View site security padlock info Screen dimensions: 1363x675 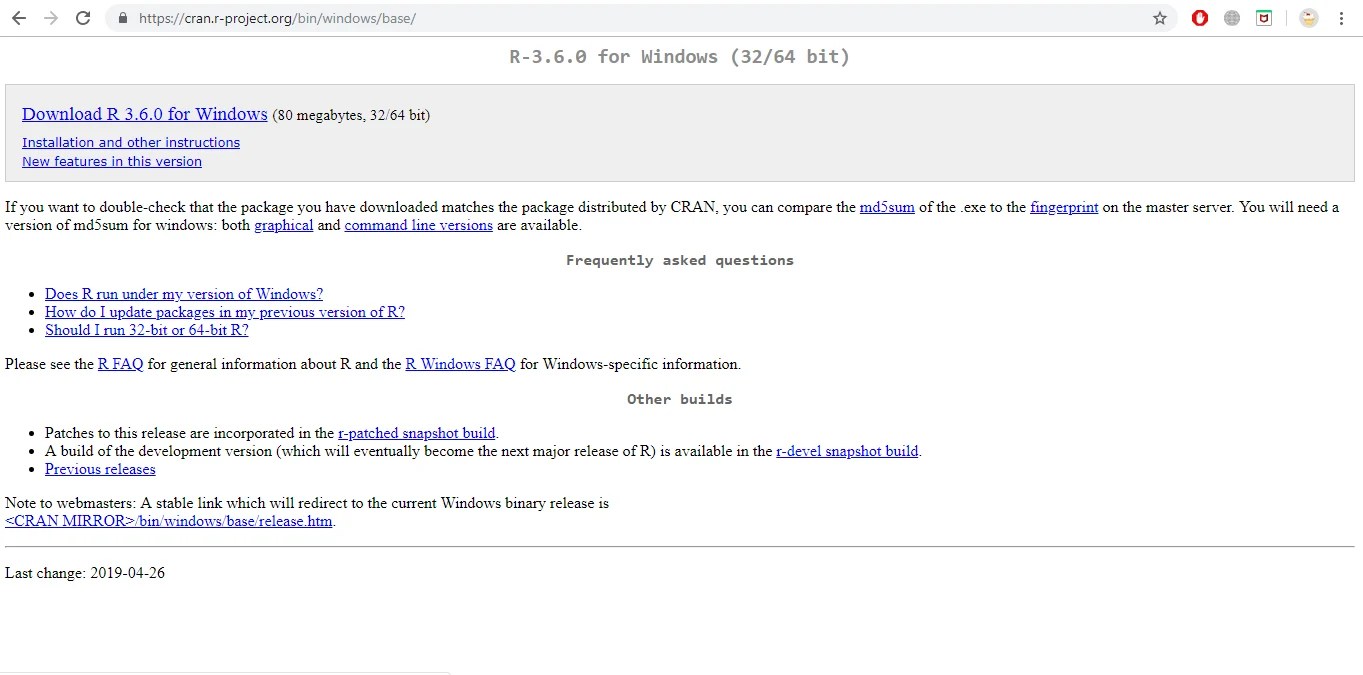click(x=123, y=18)
